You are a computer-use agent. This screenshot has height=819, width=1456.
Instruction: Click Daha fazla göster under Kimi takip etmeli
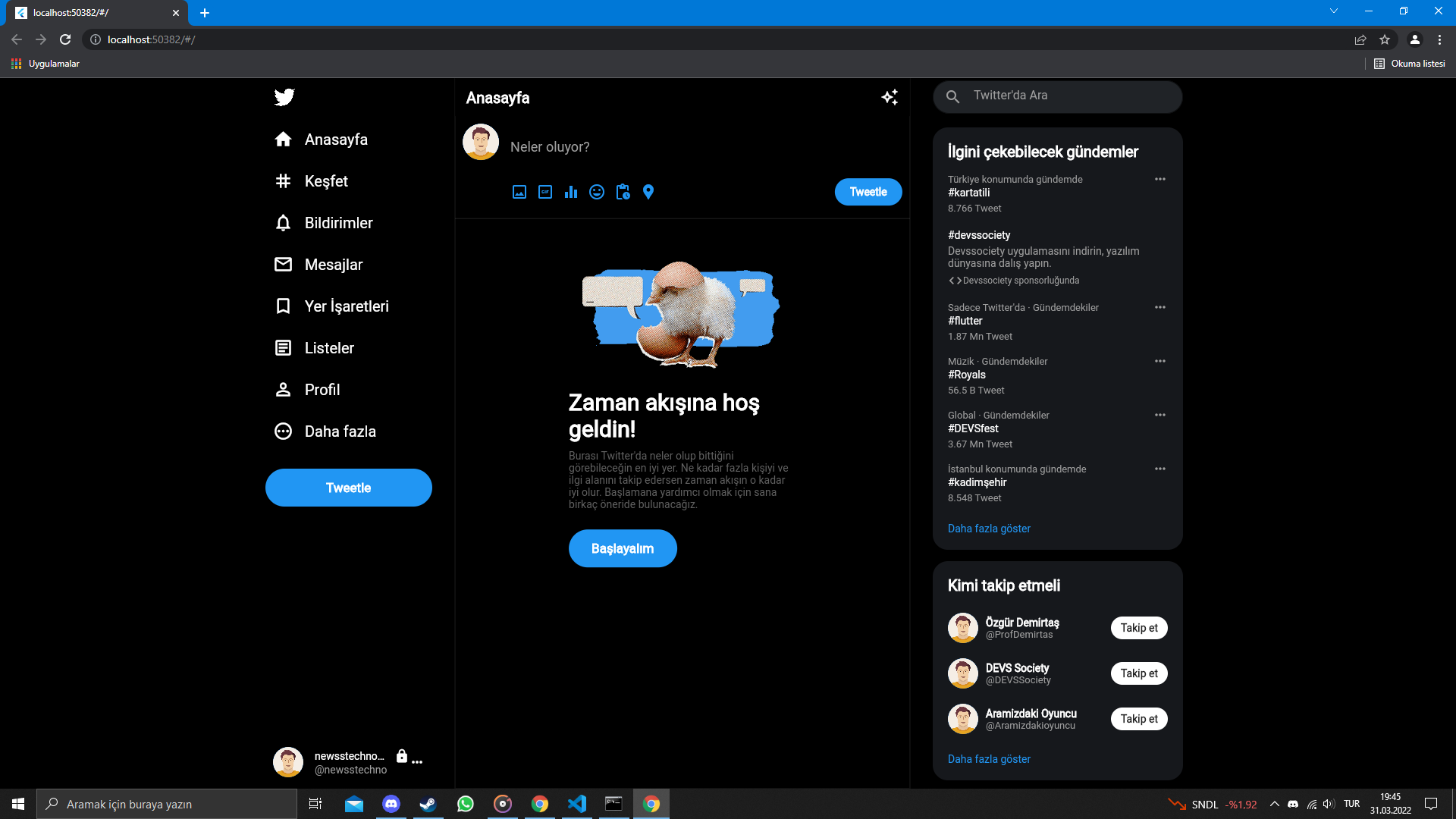[989, 759]
